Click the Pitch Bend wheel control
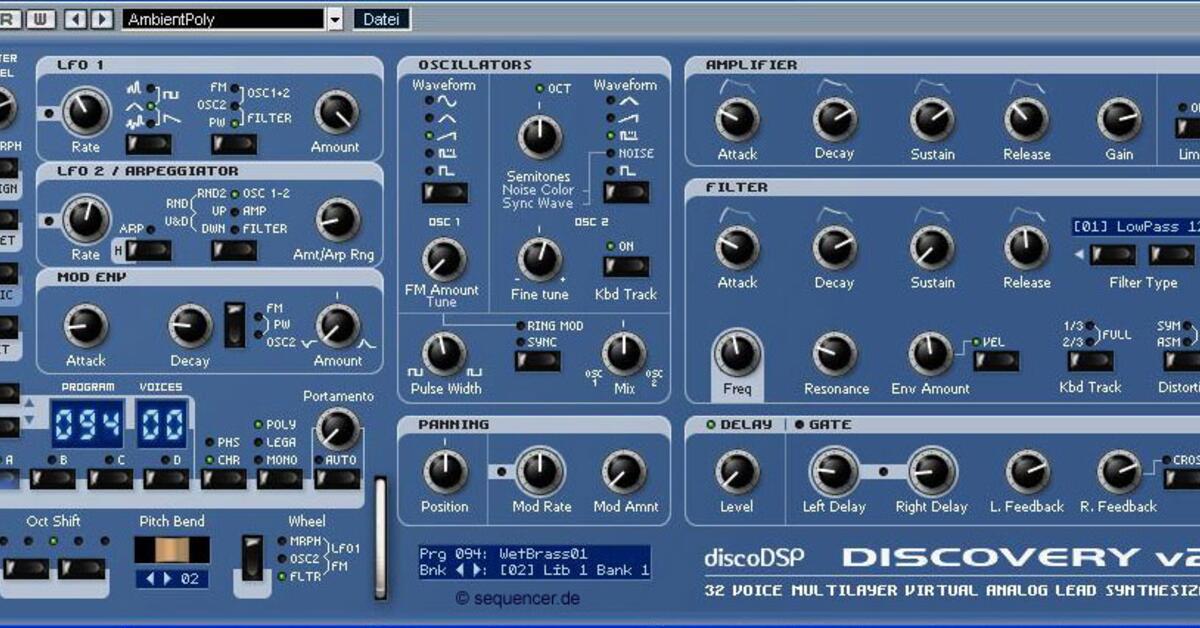This screenshot has height=628, width=1200. pos(170,548)
